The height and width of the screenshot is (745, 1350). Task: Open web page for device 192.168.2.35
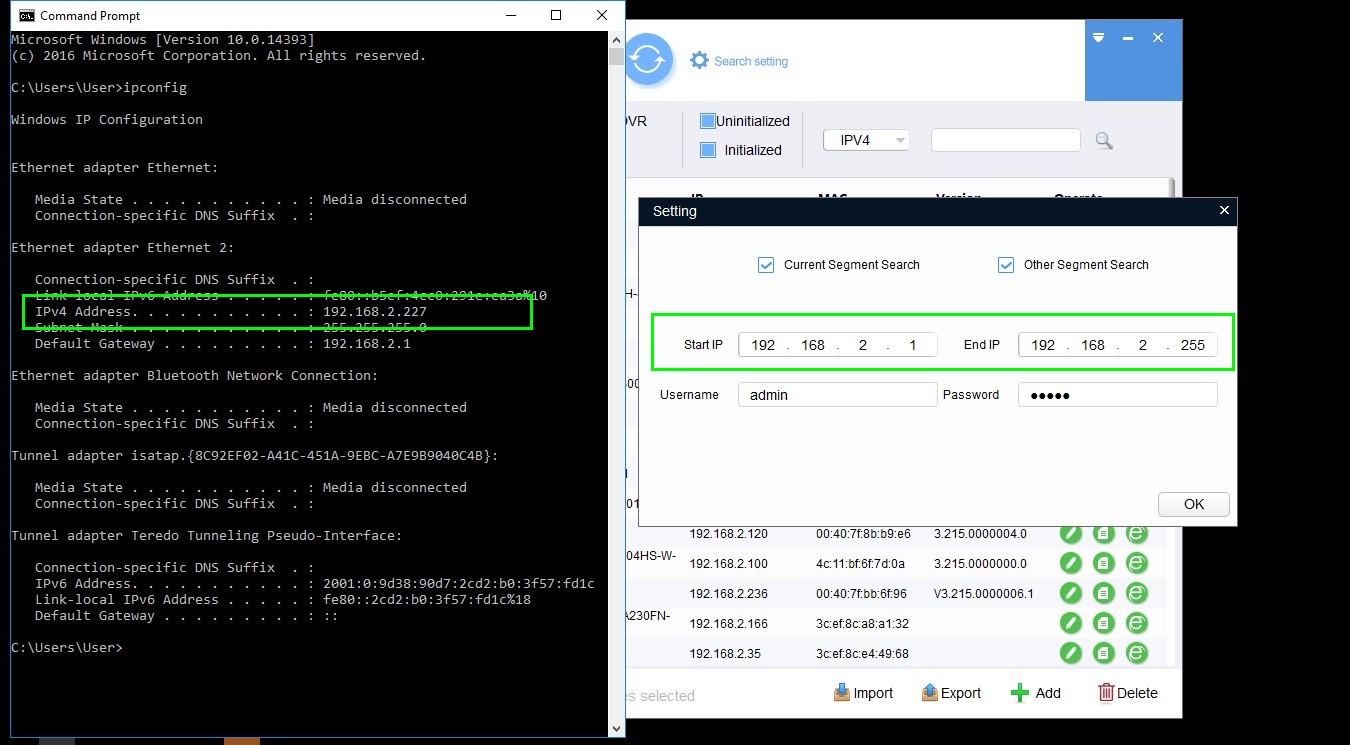1137,653
